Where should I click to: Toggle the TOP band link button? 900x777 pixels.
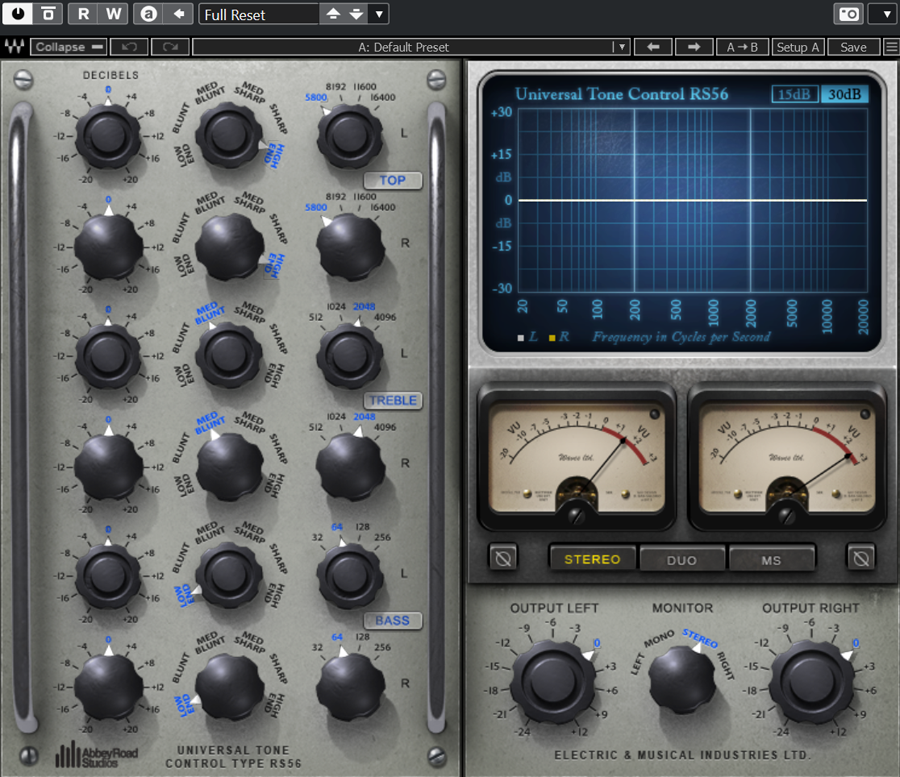pos(393,180)
